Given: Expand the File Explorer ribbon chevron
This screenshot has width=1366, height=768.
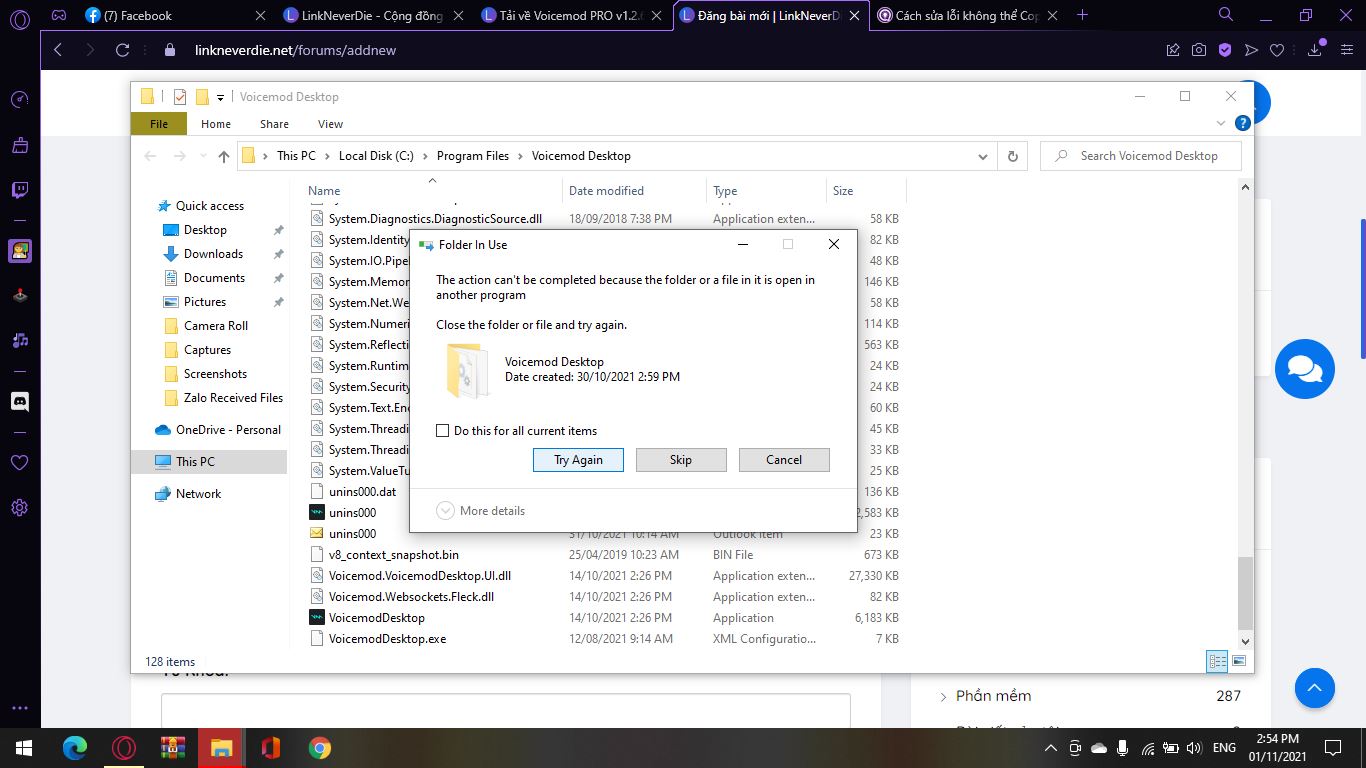Looking at the screenshot, I should click(x=1220, y=122).
